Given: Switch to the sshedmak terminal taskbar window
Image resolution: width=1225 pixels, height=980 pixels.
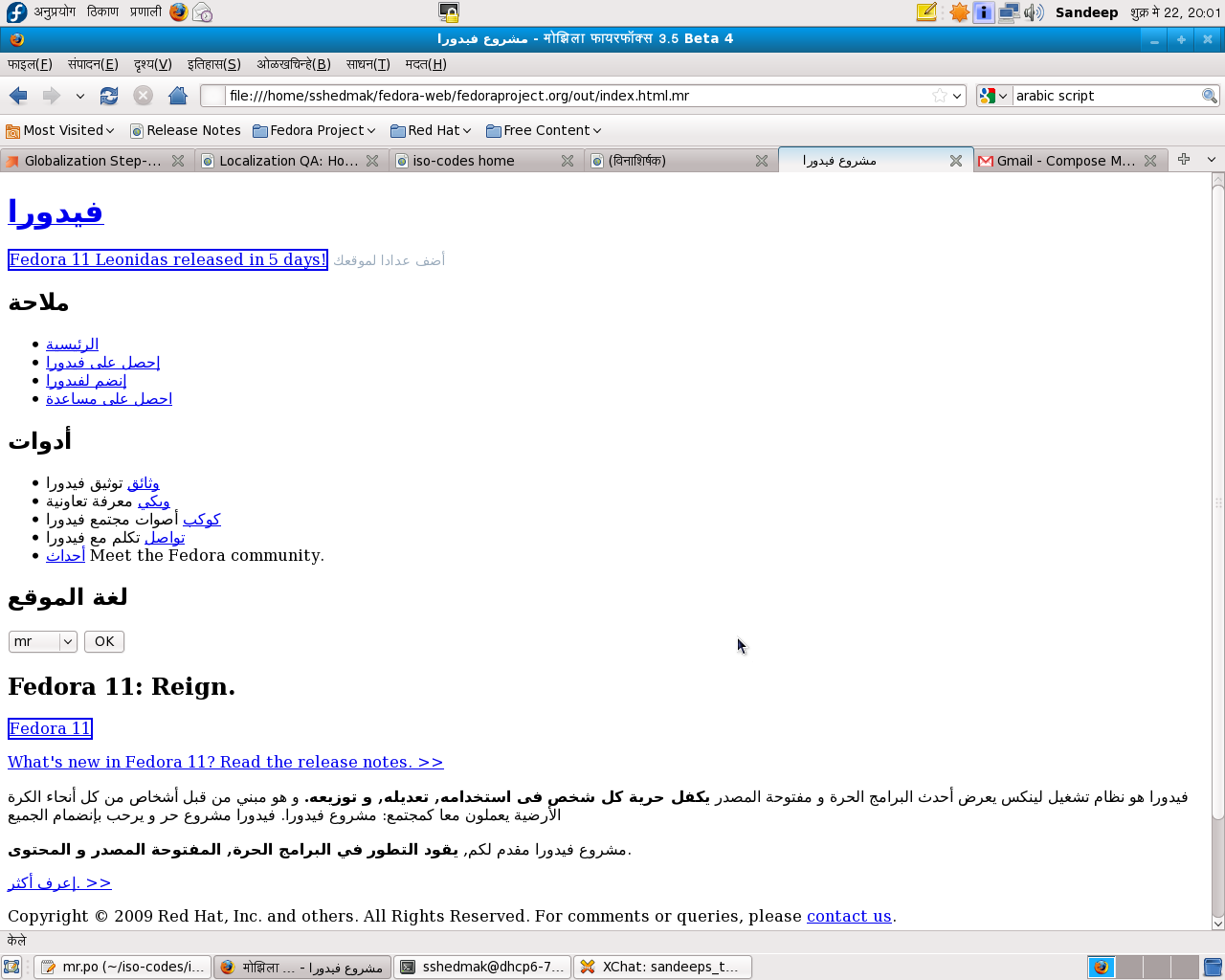Looking at the screenshot, I should click(x=482, y=967).
